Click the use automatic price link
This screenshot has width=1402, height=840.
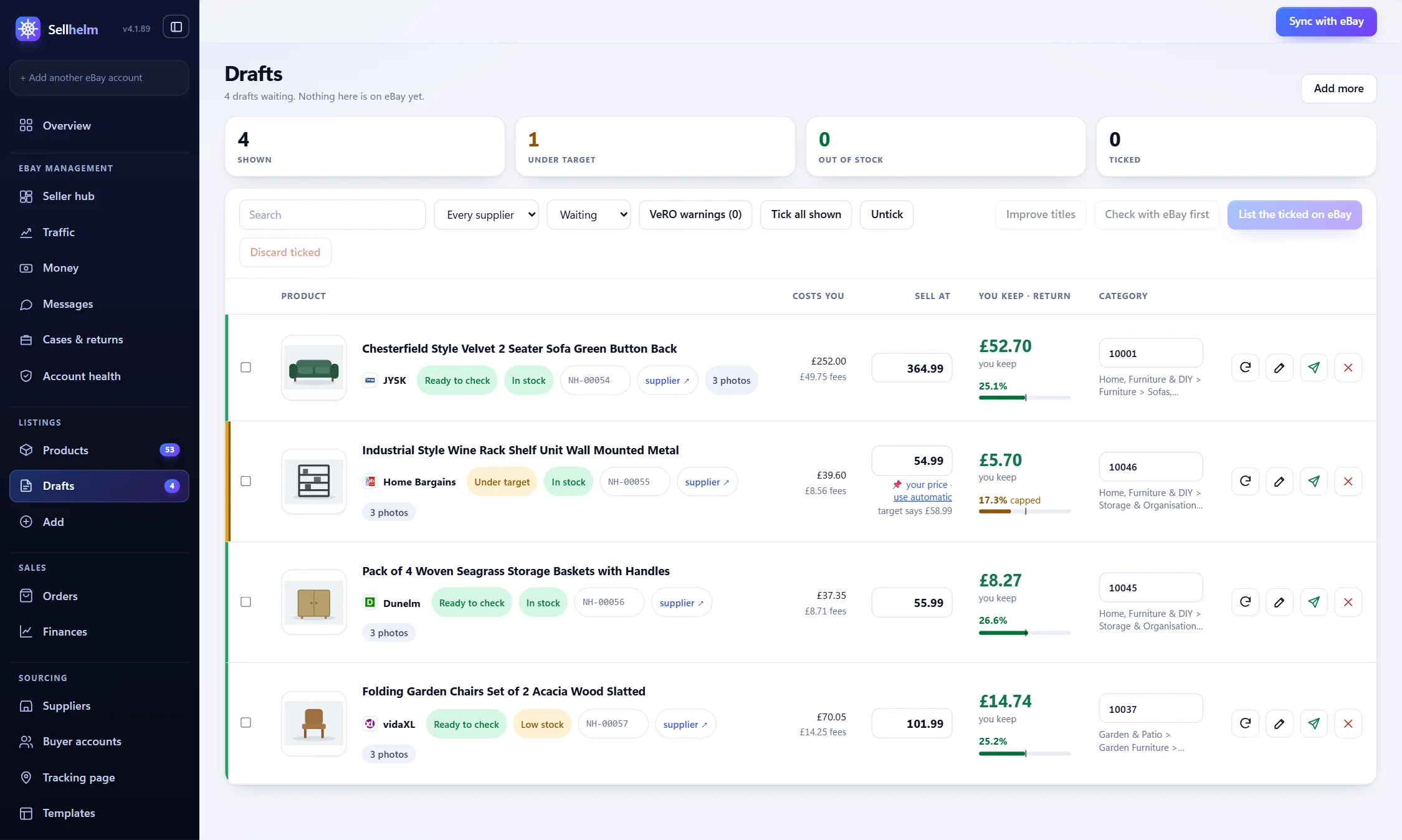pos(922,497)
